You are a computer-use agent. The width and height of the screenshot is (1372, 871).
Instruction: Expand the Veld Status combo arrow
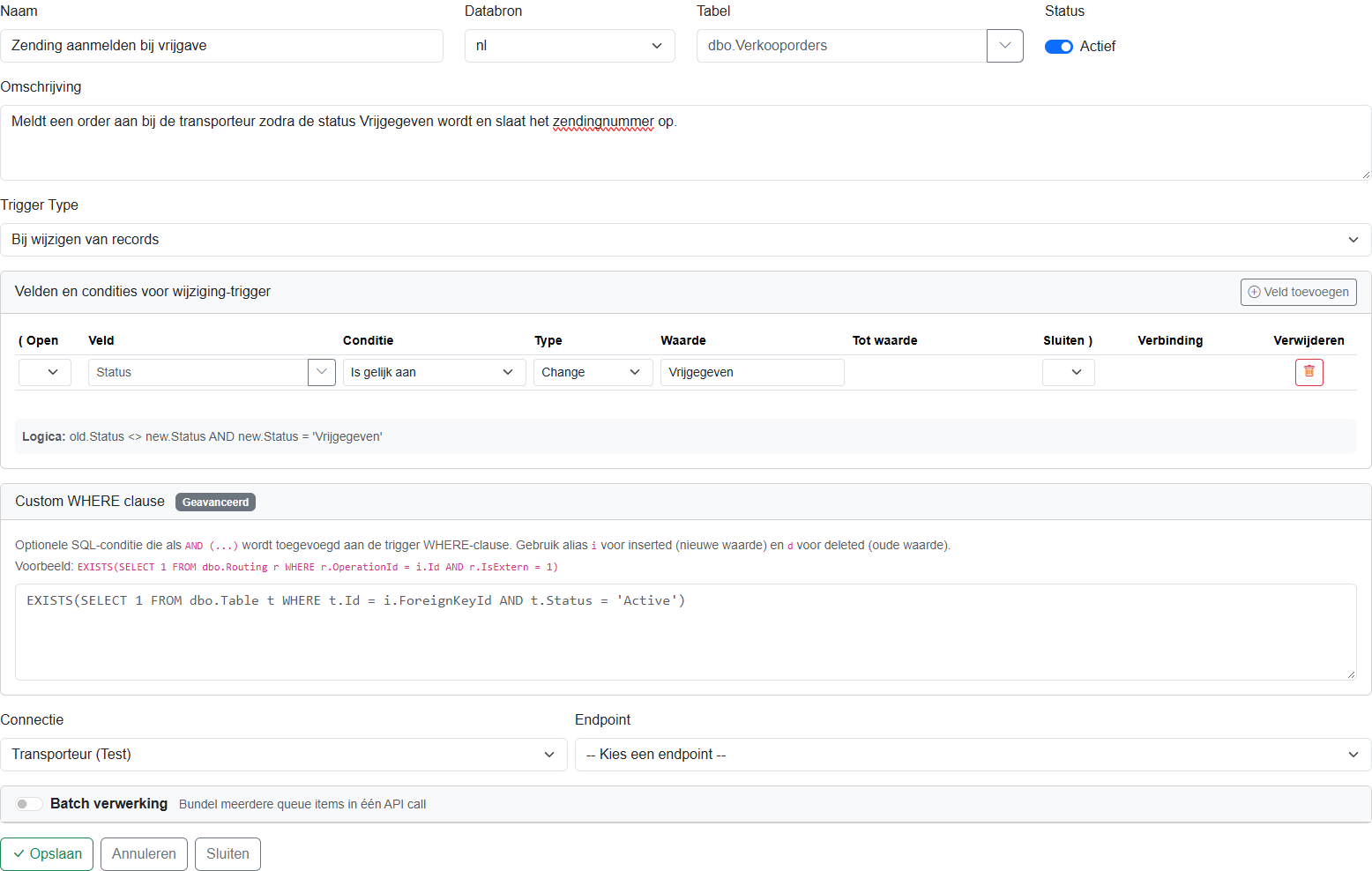tap(322, 372)
